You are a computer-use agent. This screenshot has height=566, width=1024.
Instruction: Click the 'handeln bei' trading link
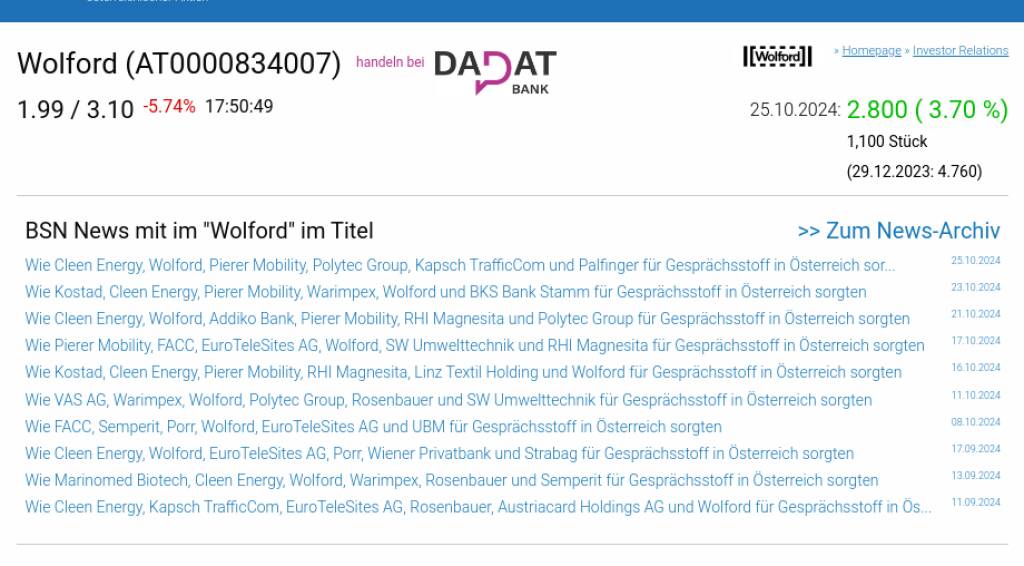390,62
